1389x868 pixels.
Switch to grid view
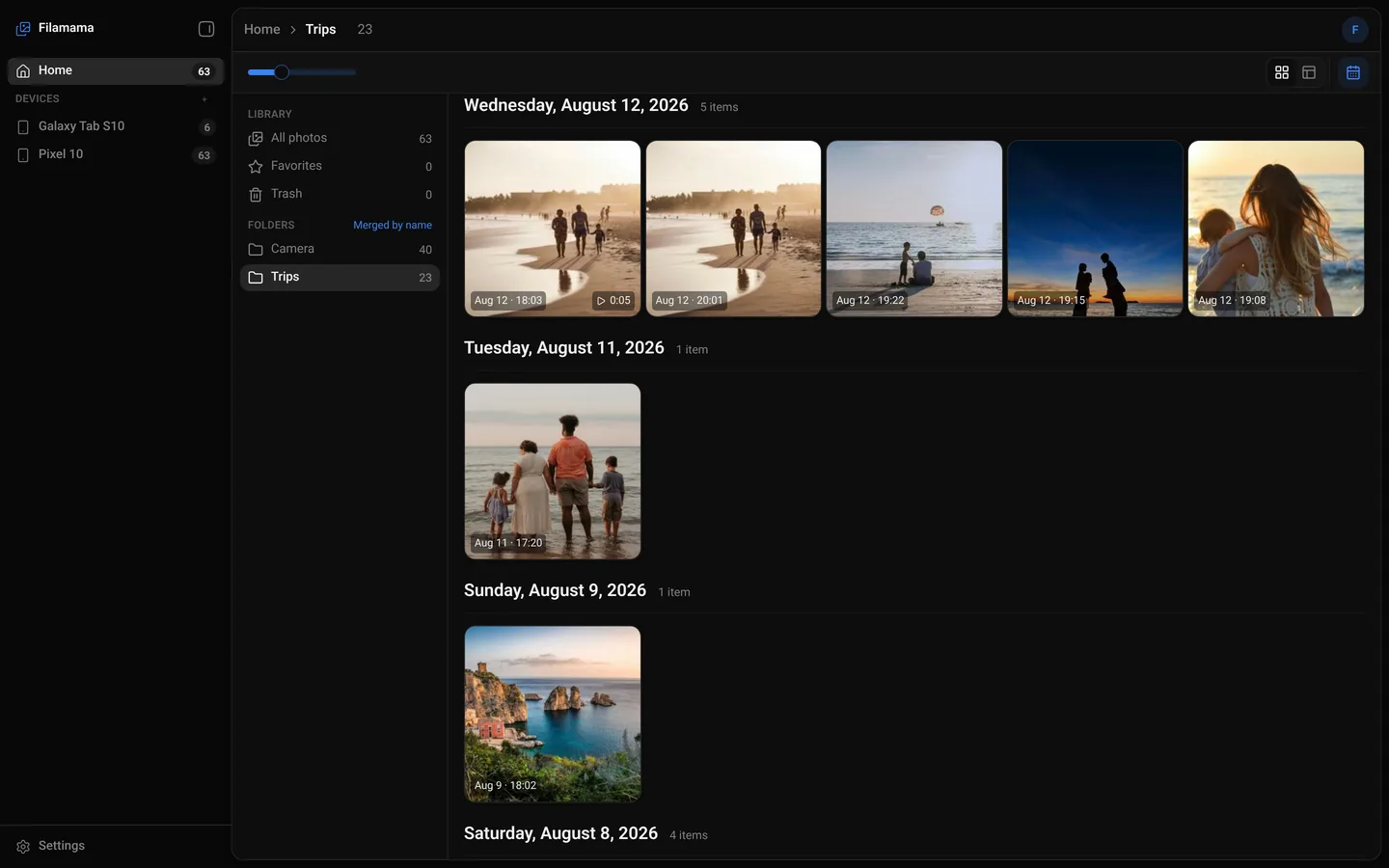point(1282,72)
